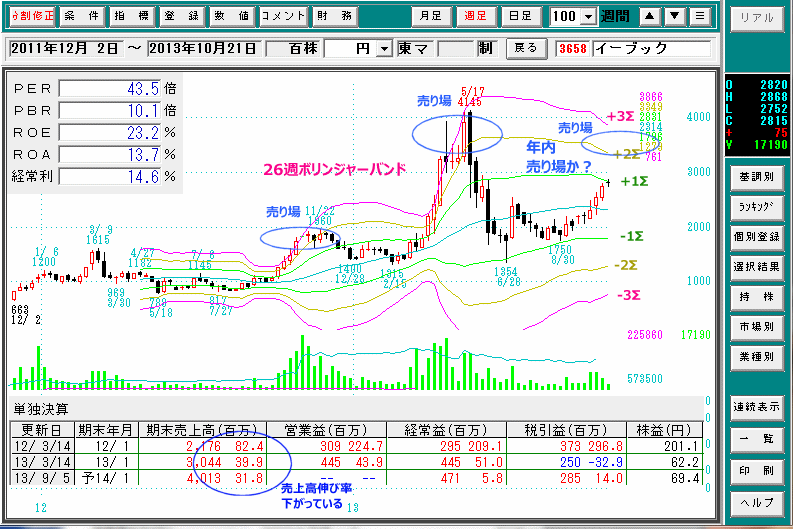Click the up triangle arrow button
Image resolution: width=793 pixels, height=529 pixels.
[x=650, y=16]
